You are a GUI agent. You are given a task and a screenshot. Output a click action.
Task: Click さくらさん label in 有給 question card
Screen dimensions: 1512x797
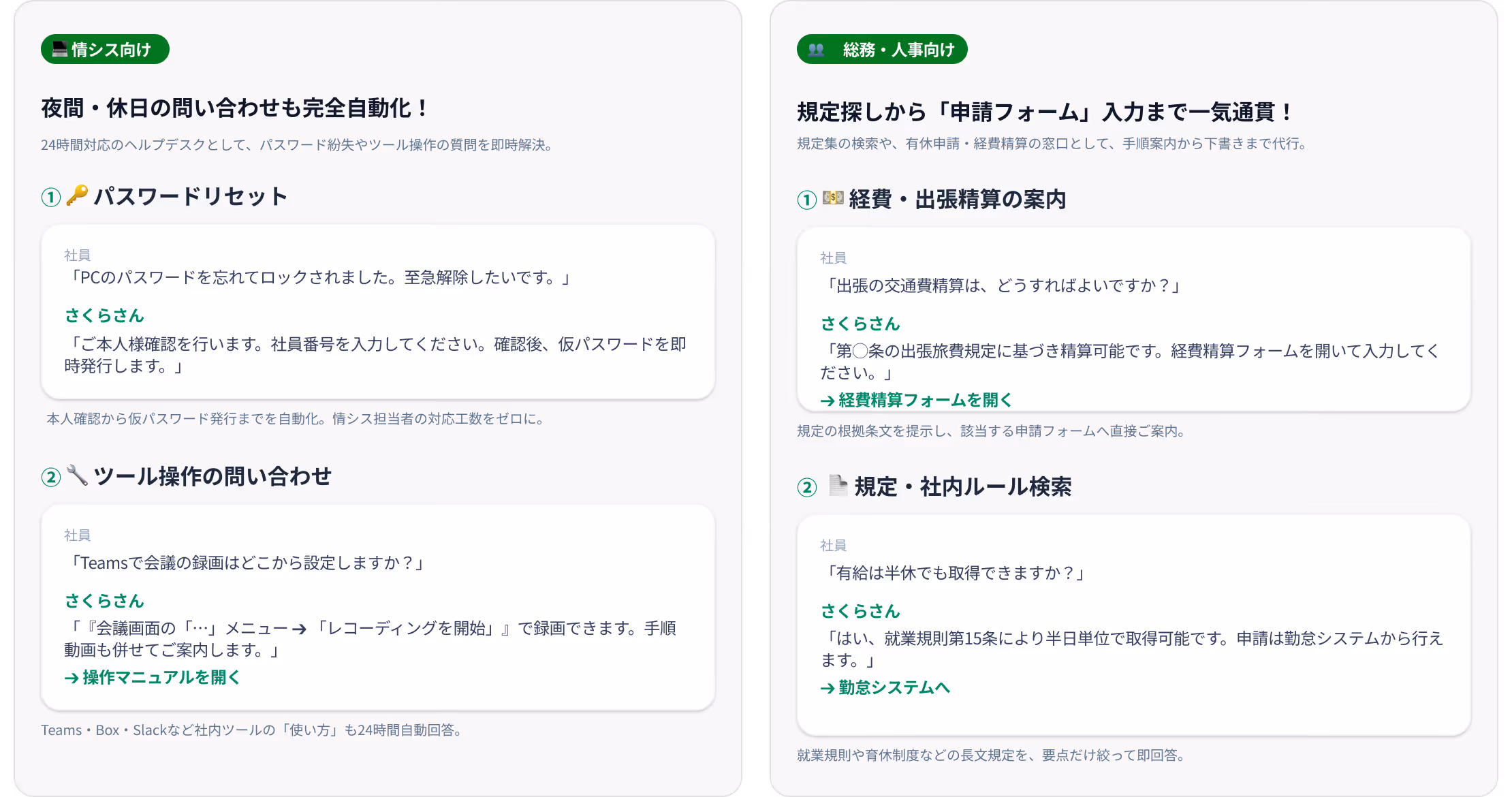point(860,611)
